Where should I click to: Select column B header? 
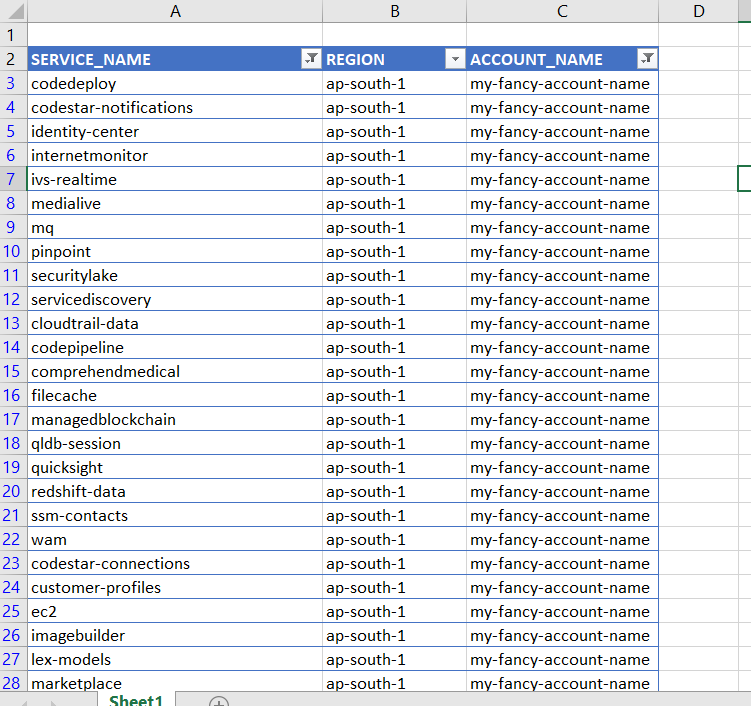pyautogui.click(x=395, y=11)
